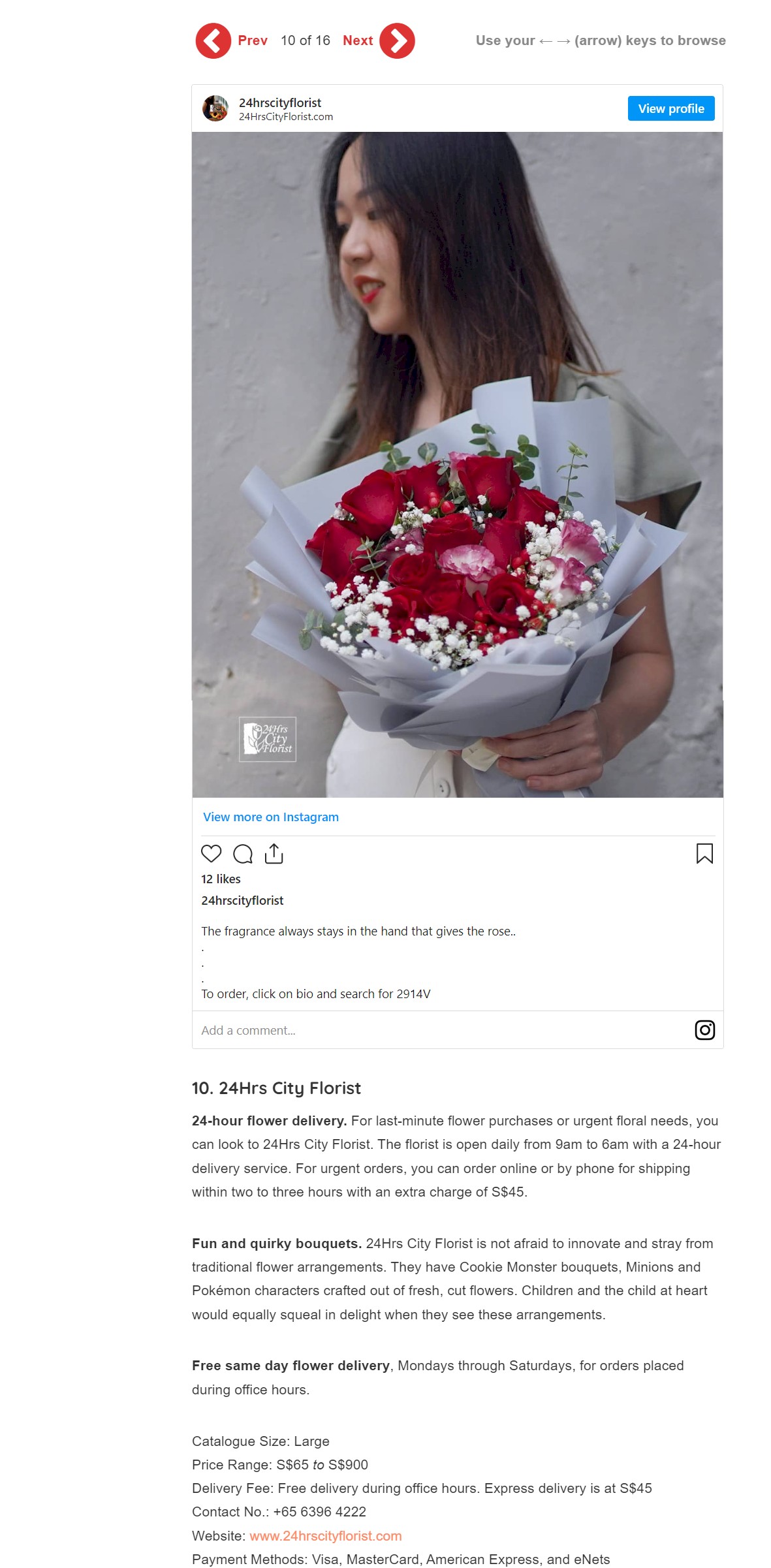Click 24hrscityflorist name above the caption

tap(242, 900)
